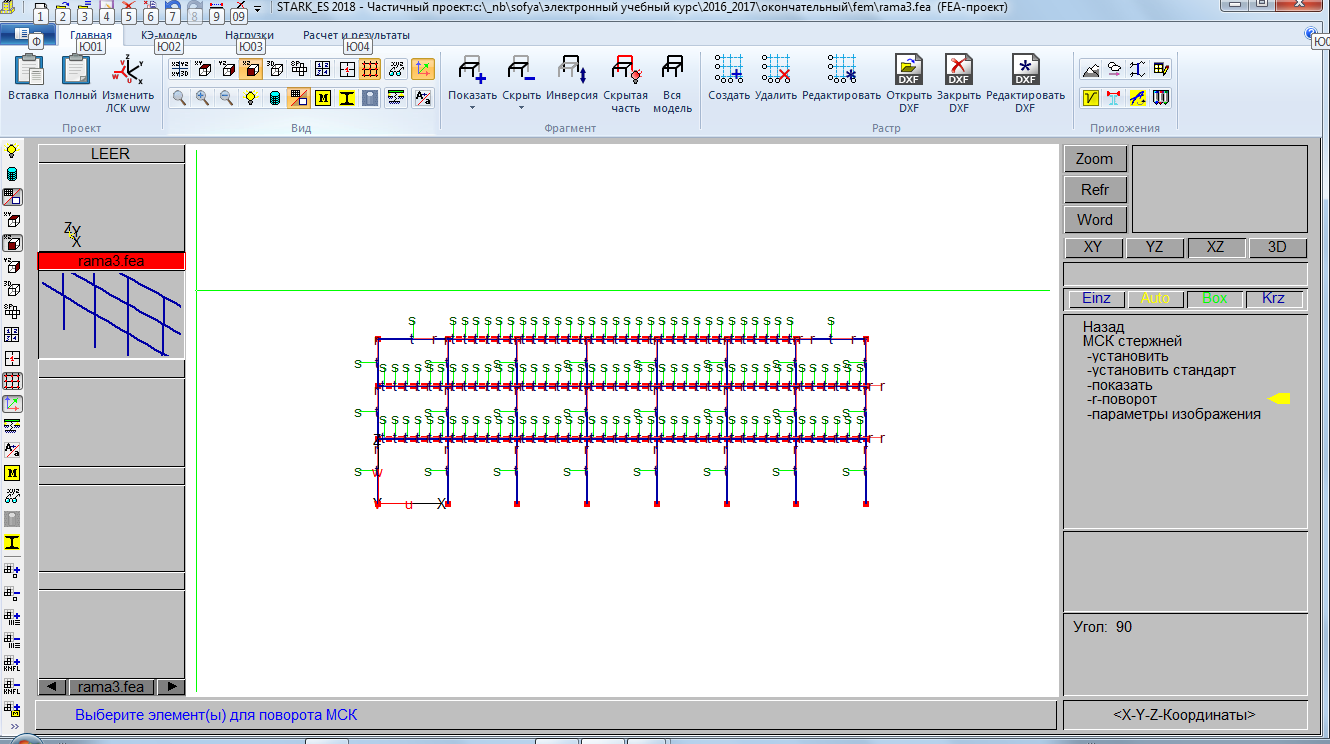The height and width of the screenshot is (744, 1330).
Task: Click right scroll arrow beside rama3.fea tab
Action: [172, 687]
